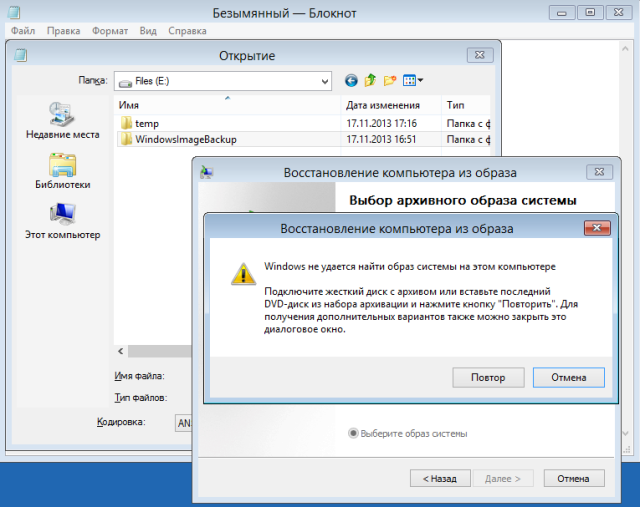Click the Повтор button
Screen dimensions: 640x507
[488, 378]
